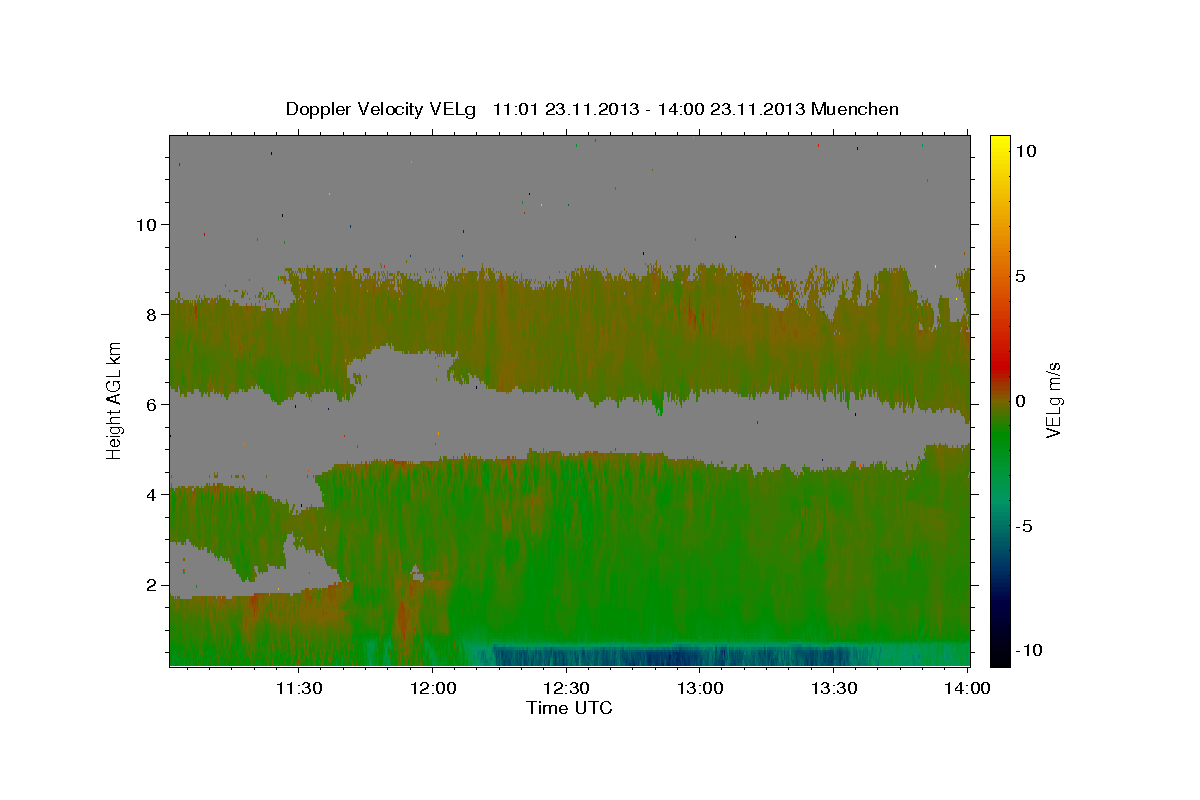Click the "VELg m/s" colorbar label
The width and height of the screenshot is (1200, 800).
coord(1053,399)
